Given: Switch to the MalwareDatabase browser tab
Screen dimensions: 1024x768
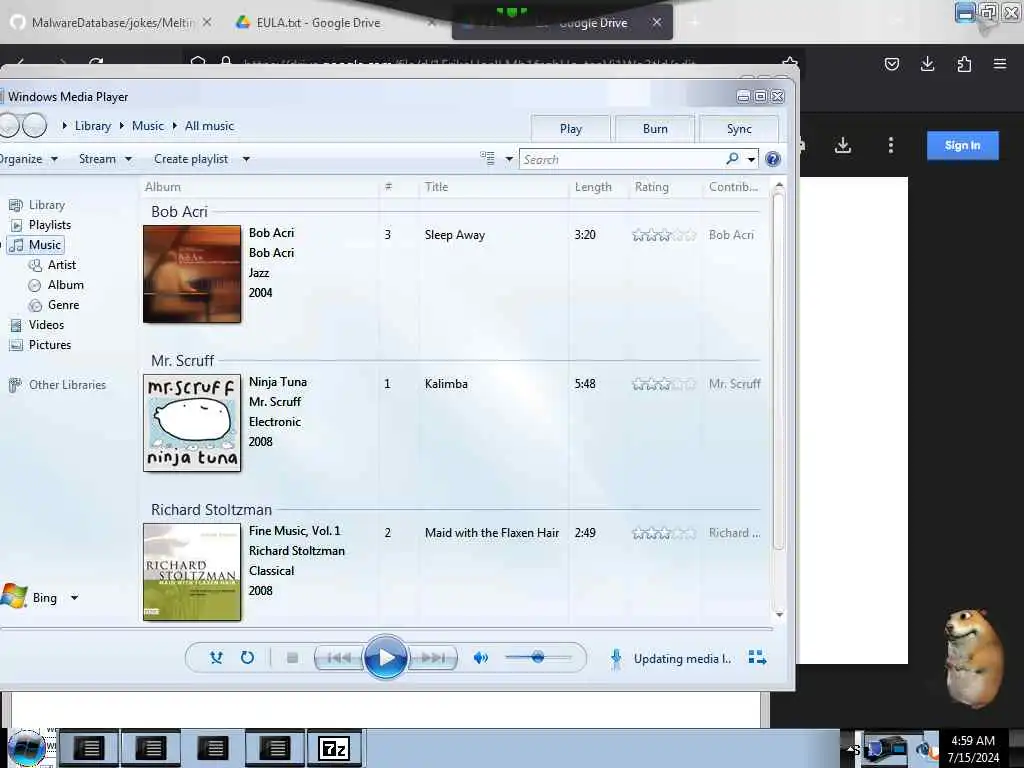Looking at the screenshot, I should pos(111,23).
